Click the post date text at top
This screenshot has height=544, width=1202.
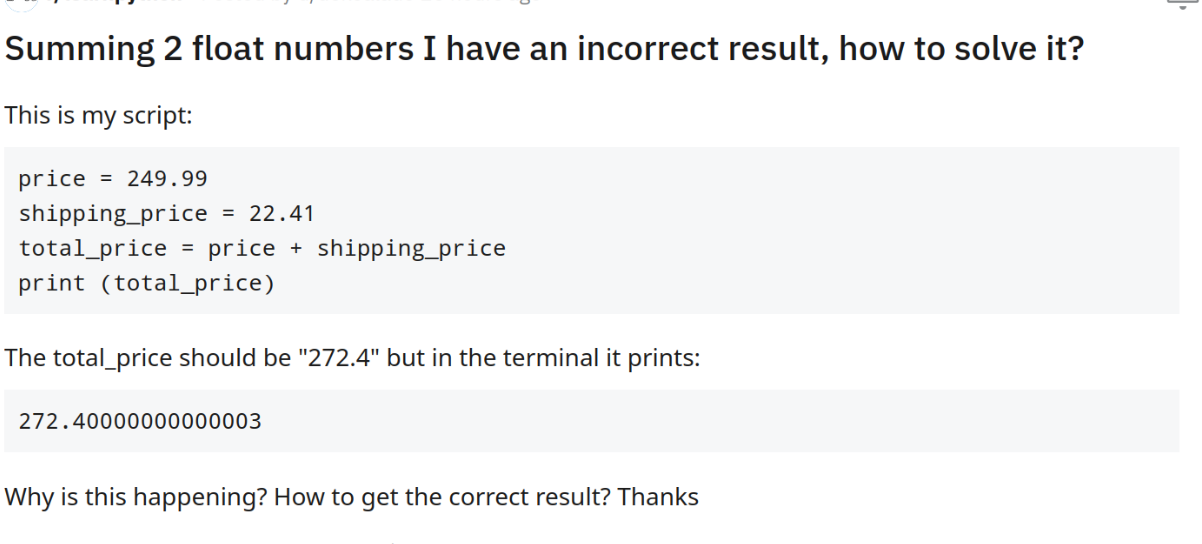[330, 4]
